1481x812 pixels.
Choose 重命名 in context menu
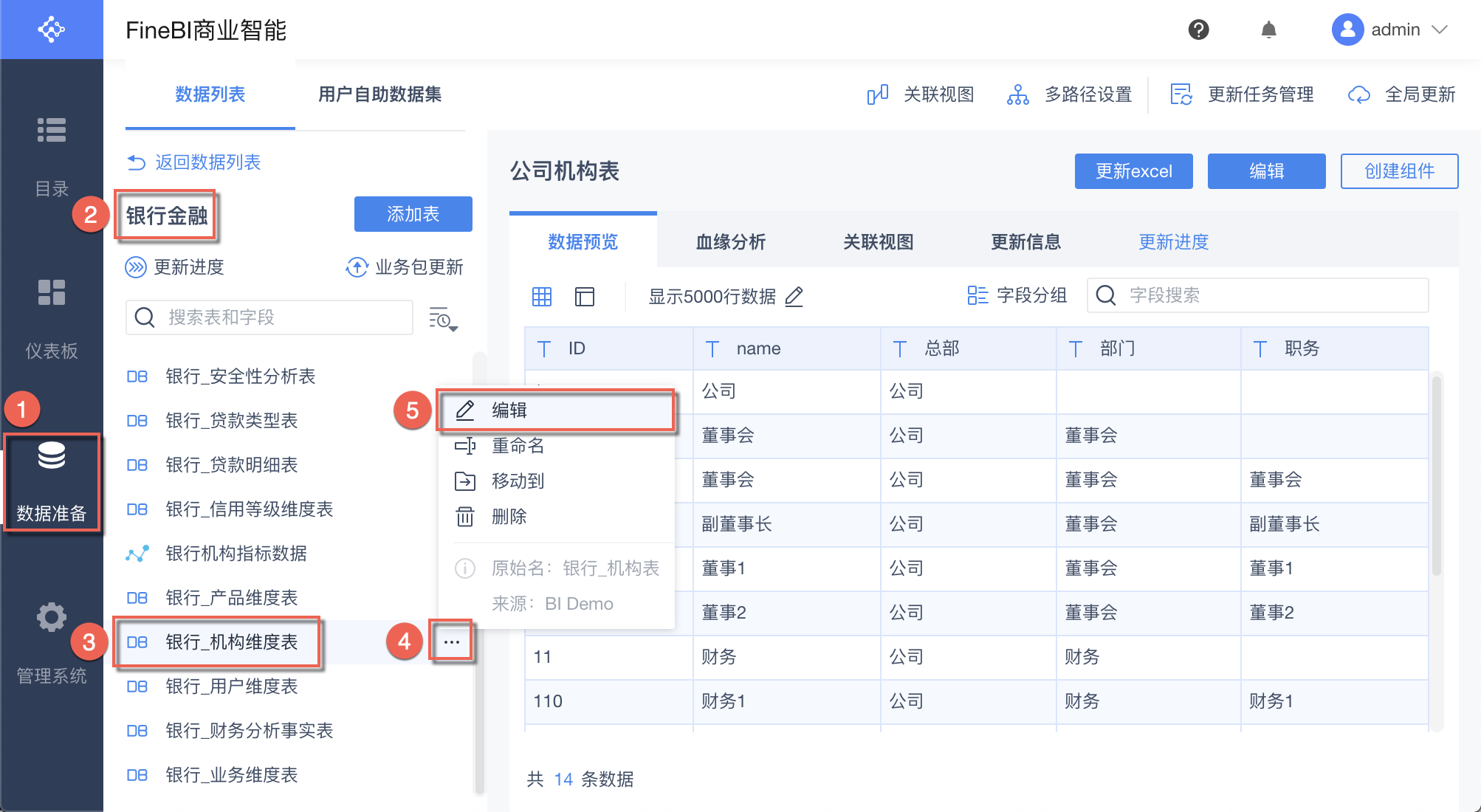coord(518,445)
